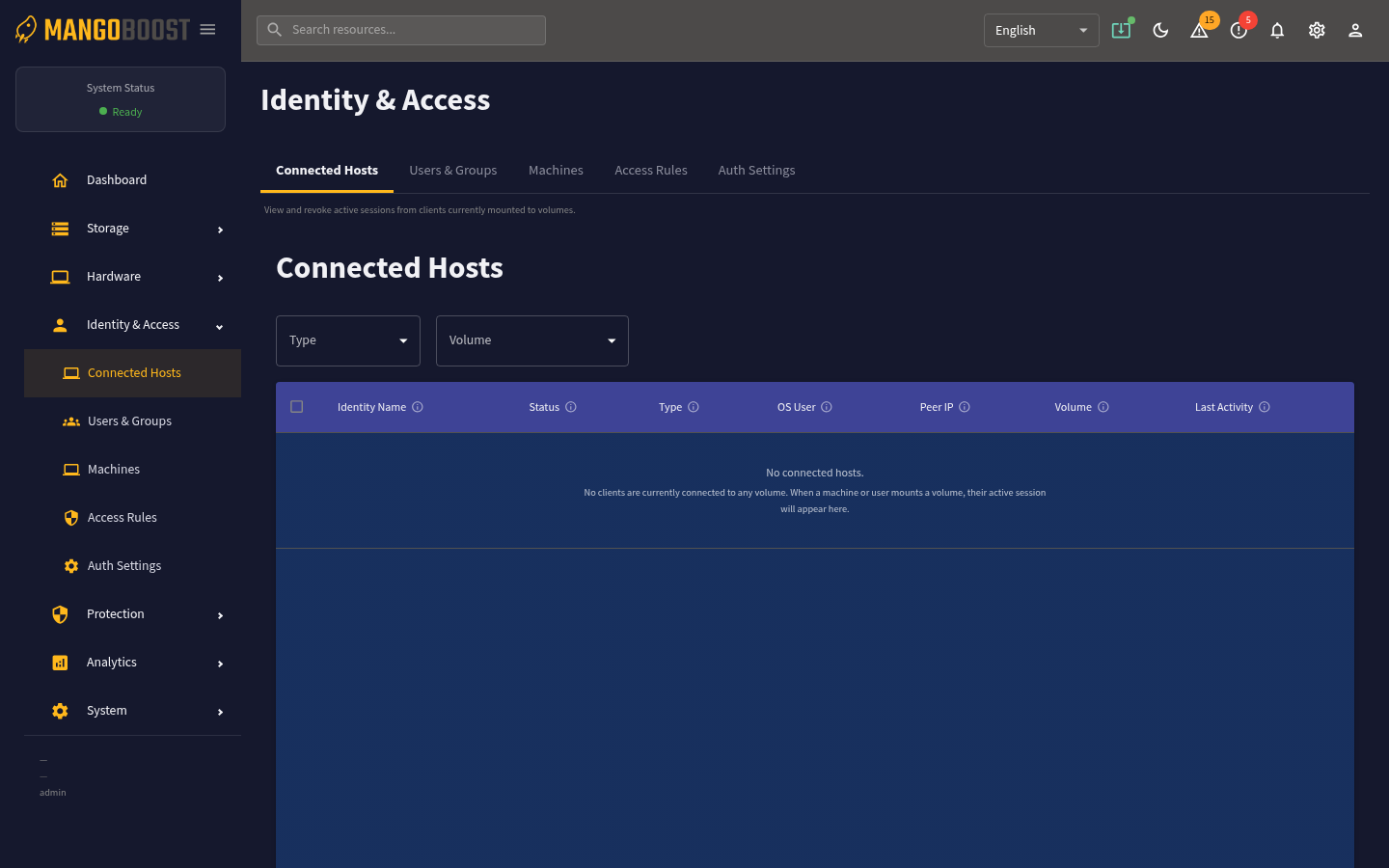Open the Type filter dropdown

pos(348,340)
